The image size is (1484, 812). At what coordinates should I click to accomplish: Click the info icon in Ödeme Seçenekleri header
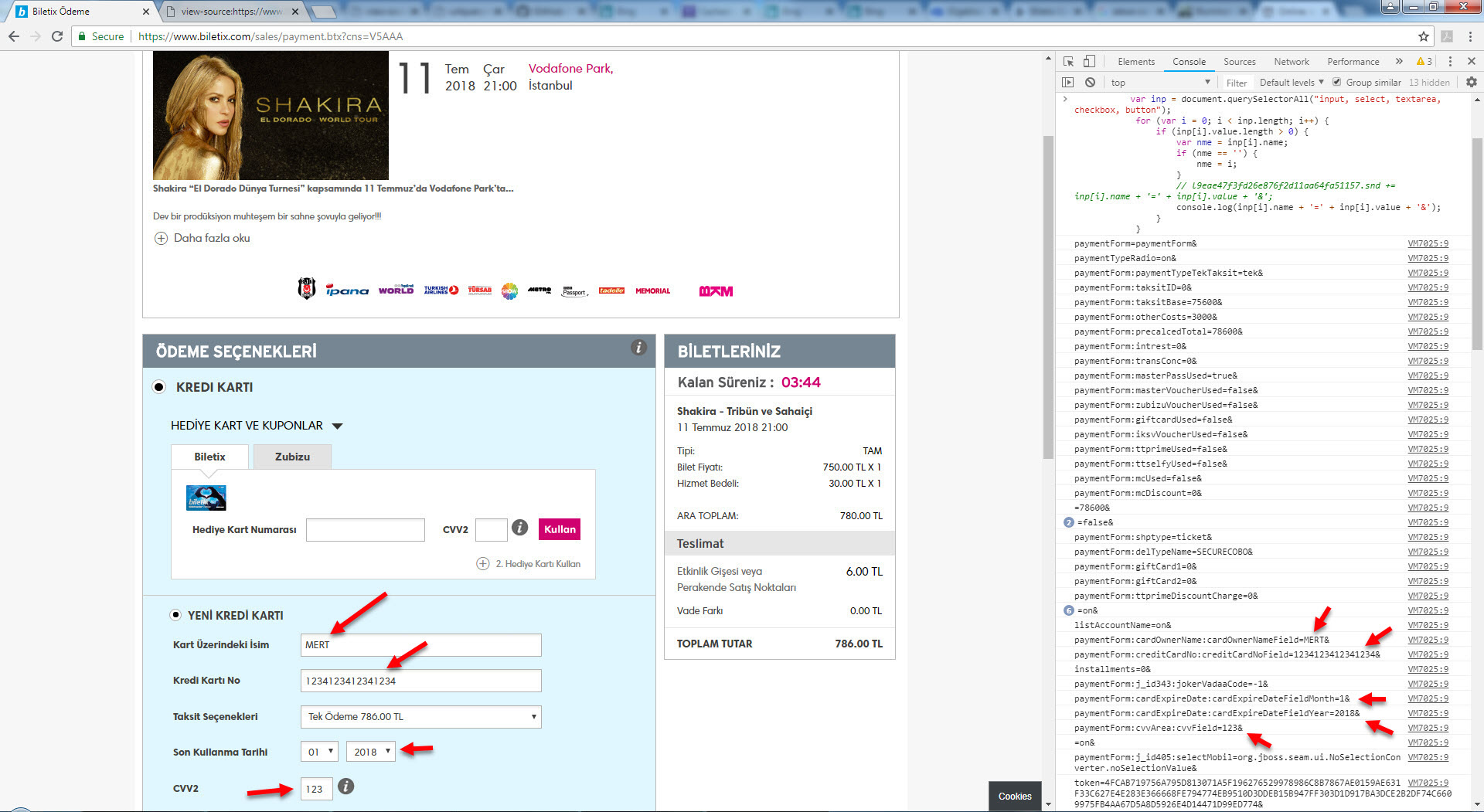[638, 348]
